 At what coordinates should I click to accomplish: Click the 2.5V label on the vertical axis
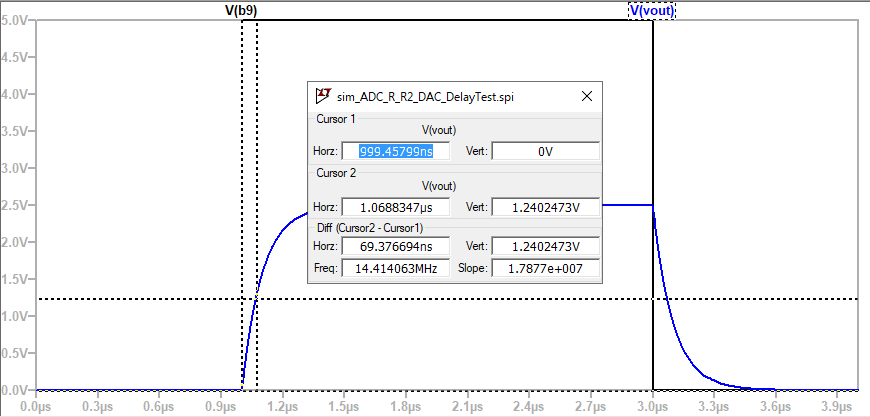coord(18,204)
